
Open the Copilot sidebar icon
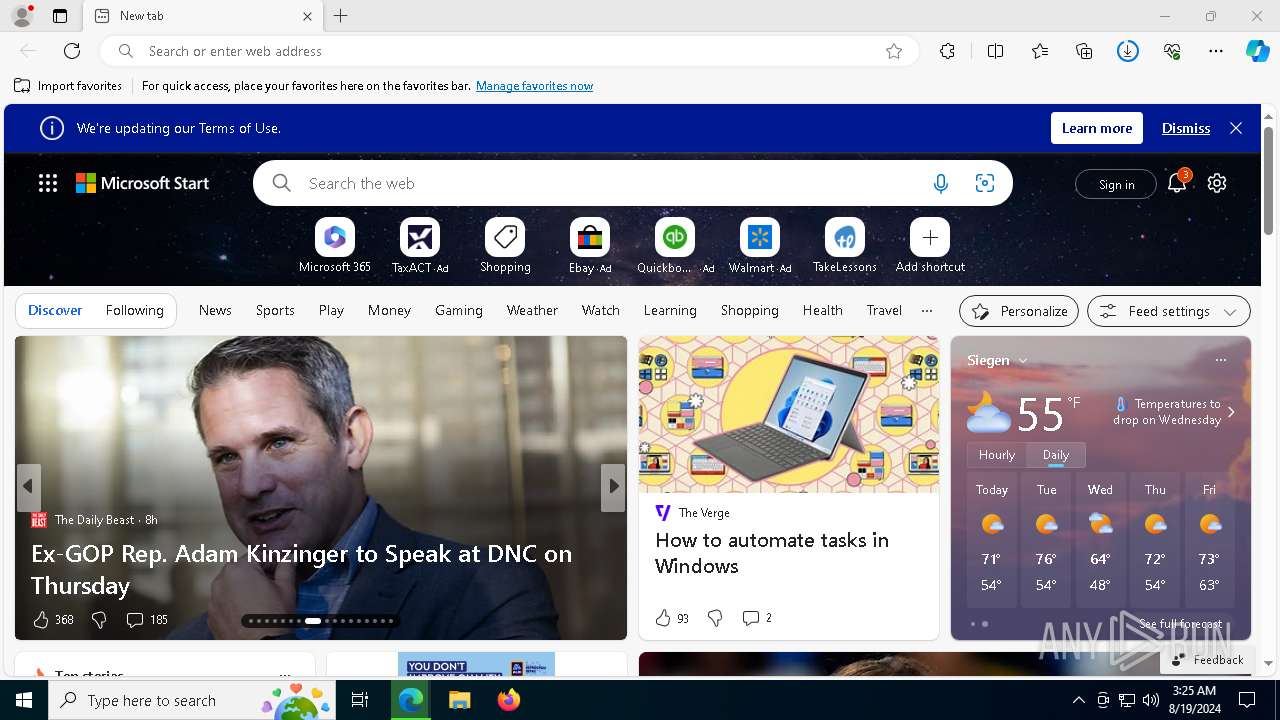1258,51
